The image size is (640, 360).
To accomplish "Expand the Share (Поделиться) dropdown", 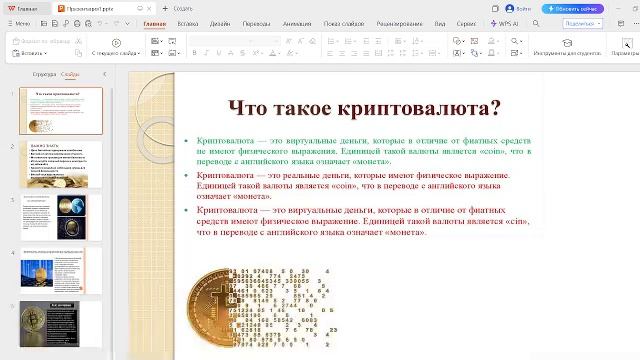I will 599,24.
